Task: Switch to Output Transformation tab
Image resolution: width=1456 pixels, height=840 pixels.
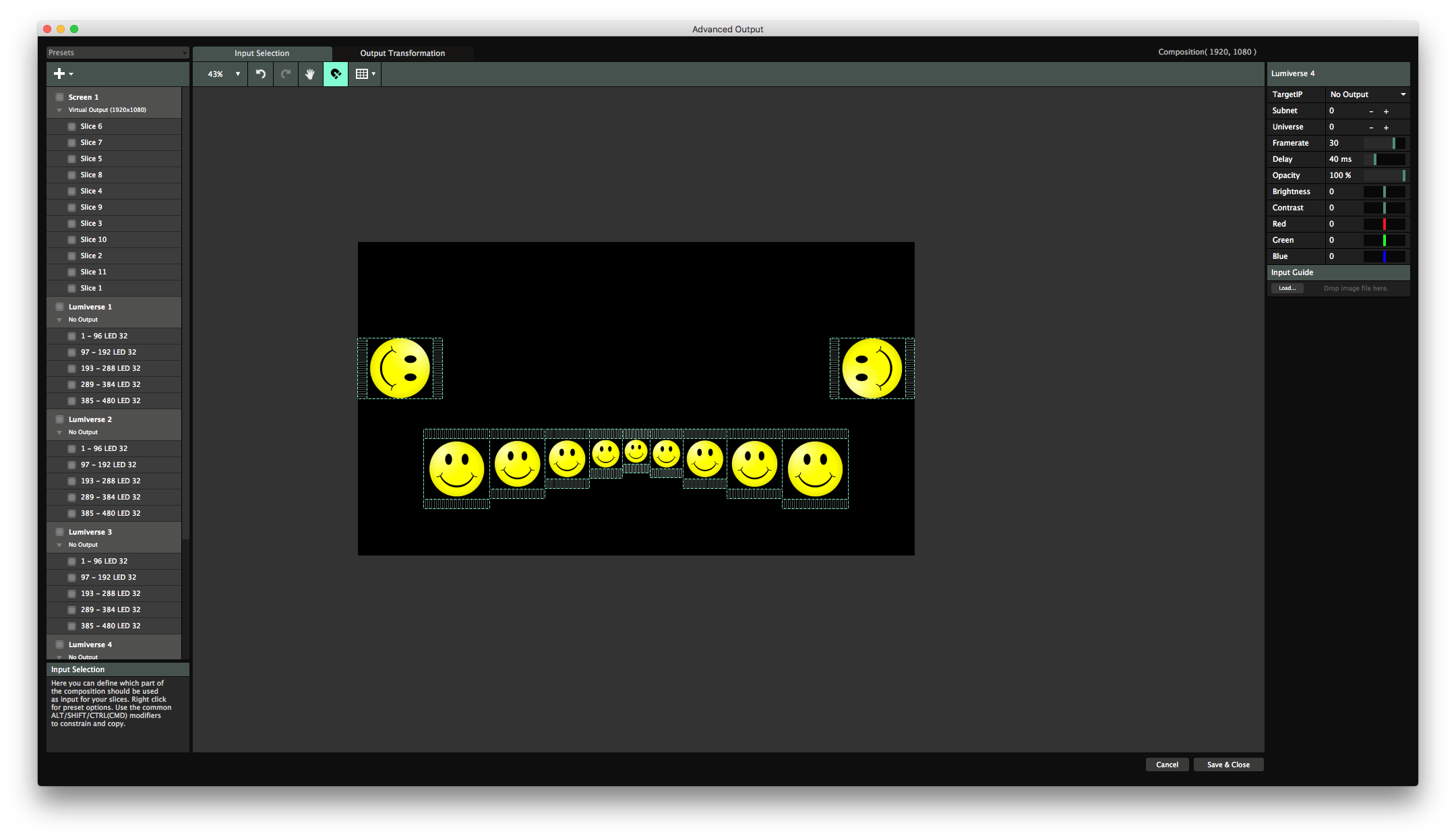Action: (402, 53)
